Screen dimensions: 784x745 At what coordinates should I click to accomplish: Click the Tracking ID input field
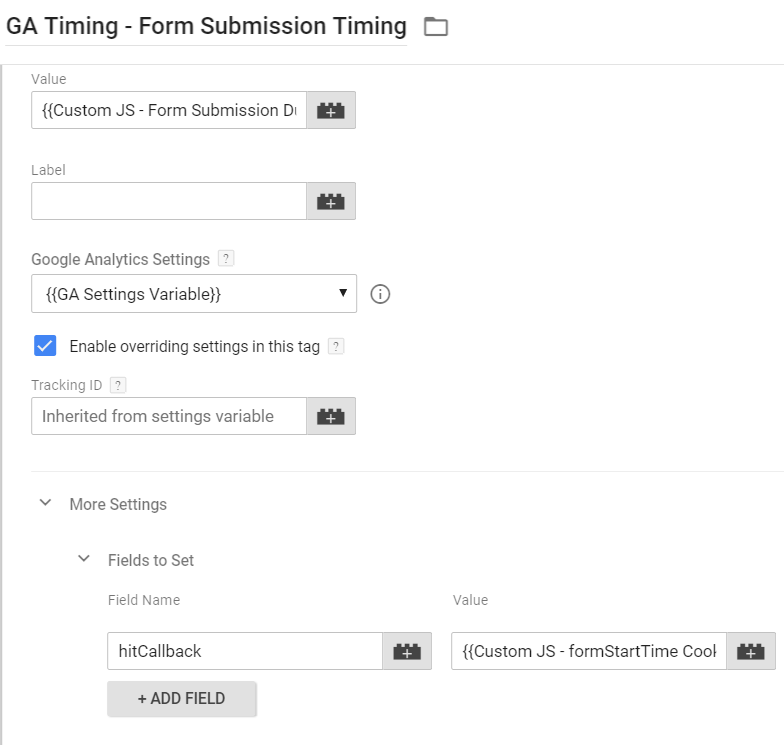tap(168, 416)
